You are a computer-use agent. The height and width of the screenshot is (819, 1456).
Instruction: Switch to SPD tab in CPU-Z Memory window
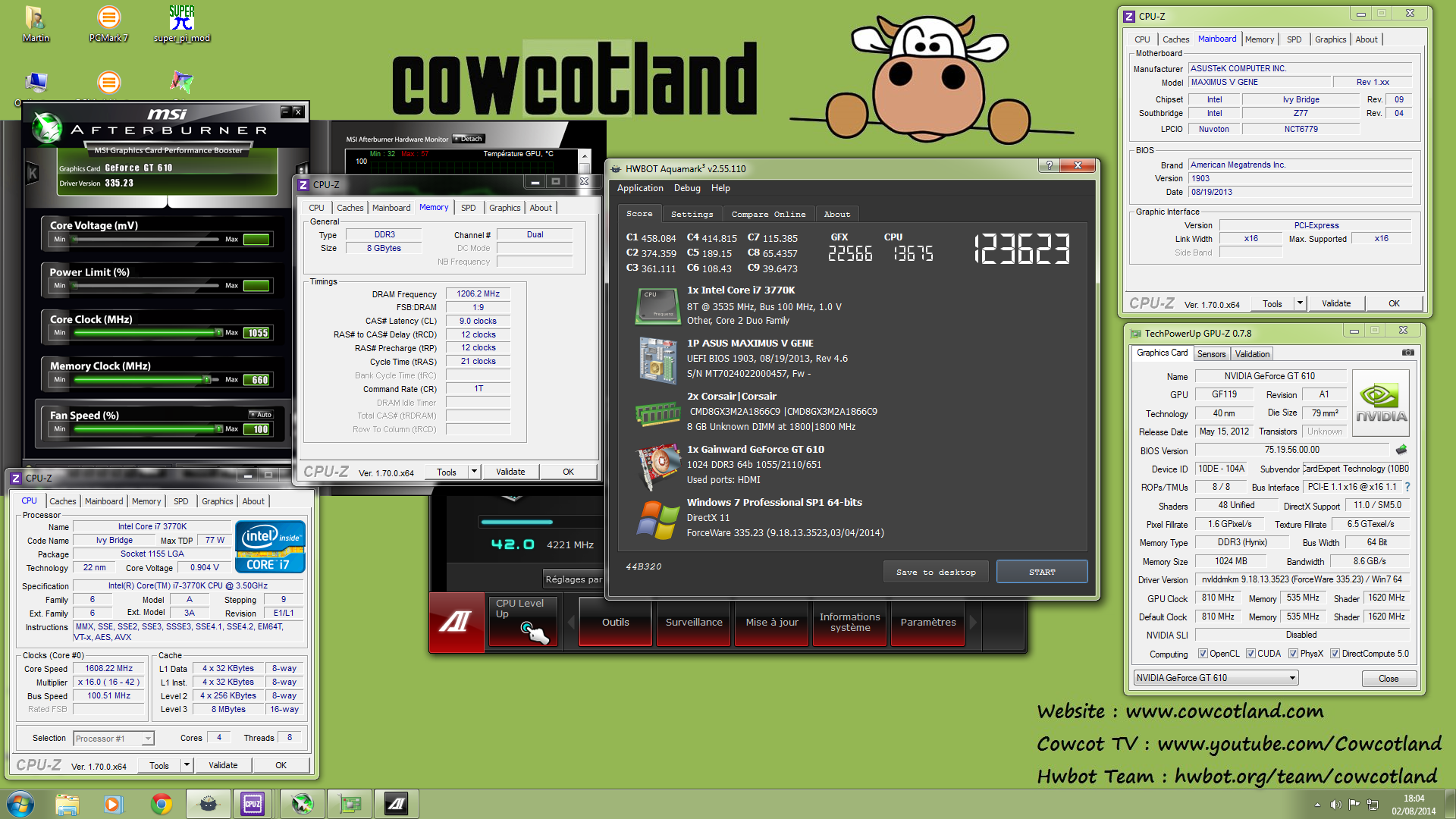pyautogui.click(x=469, y=208)
